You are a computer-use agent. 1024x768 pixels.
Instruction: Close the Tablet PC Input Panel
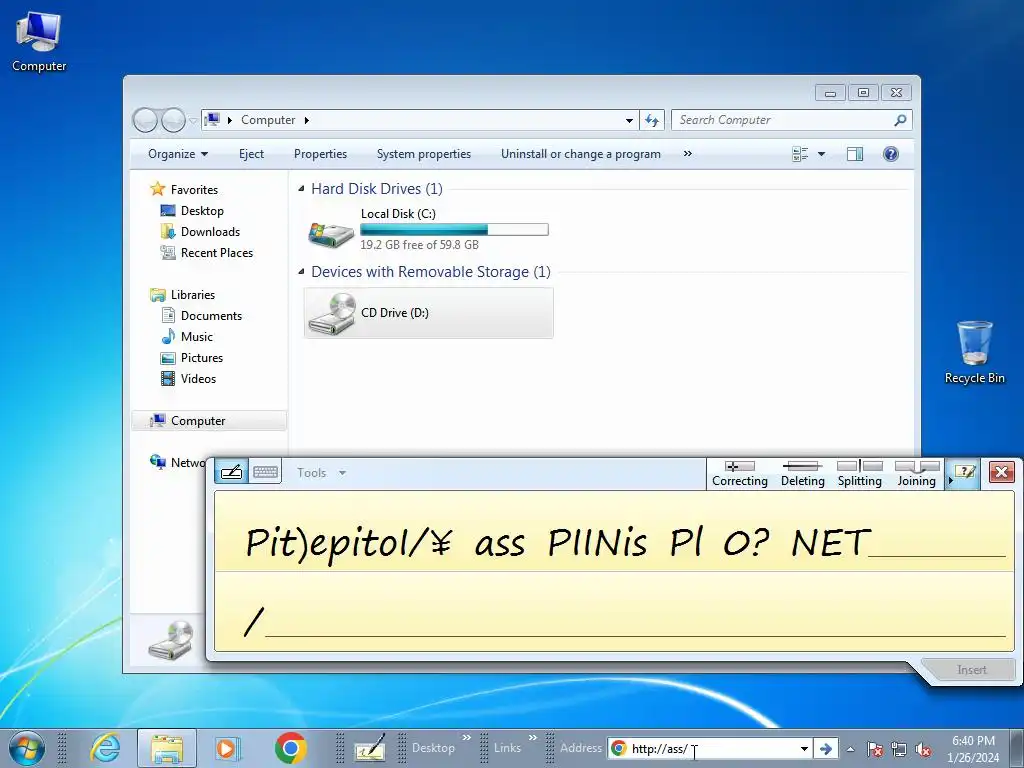point(1001,472)
